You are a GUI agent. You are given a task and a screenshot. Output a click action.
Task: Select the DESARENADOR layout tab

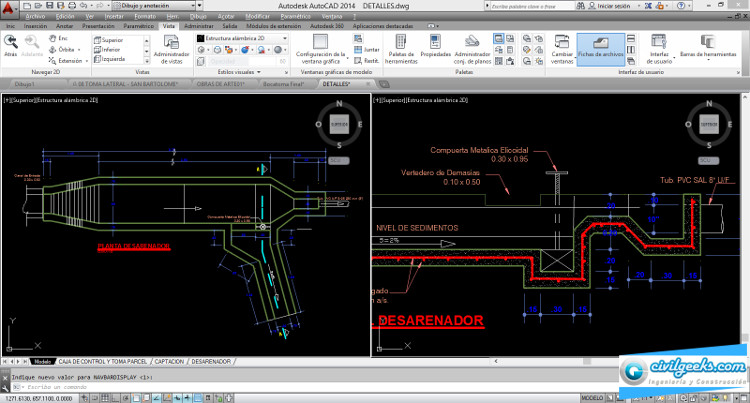210,361
